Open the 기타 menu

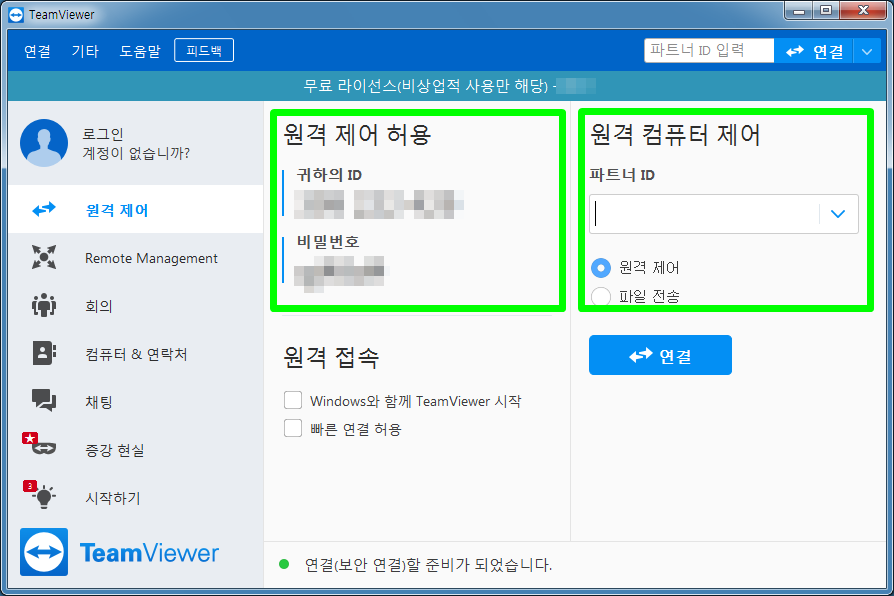click(85, 51)
